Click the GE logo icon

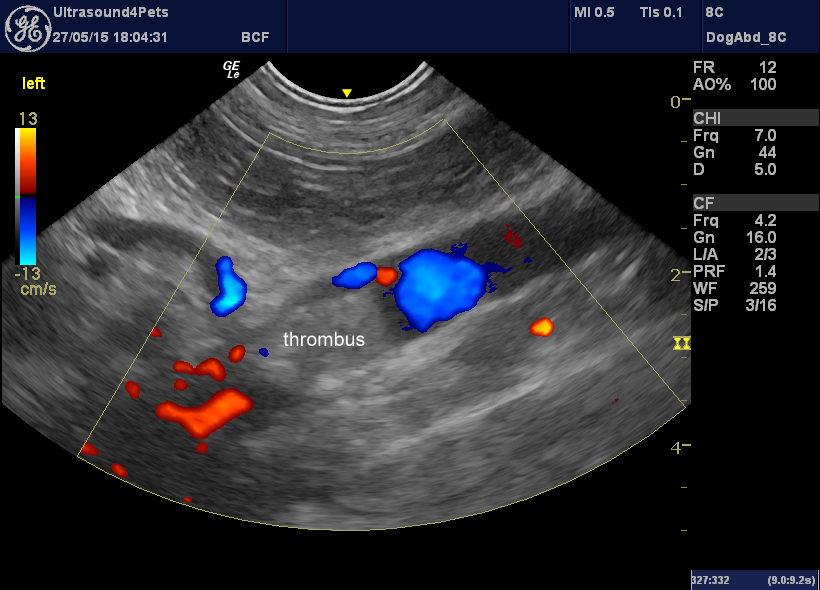[28, 27]
